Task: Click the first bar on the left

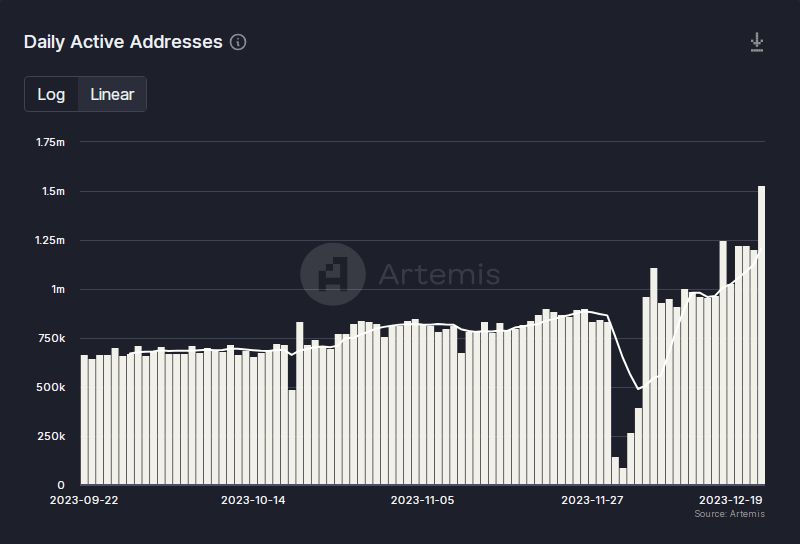Action: point(84,420)
